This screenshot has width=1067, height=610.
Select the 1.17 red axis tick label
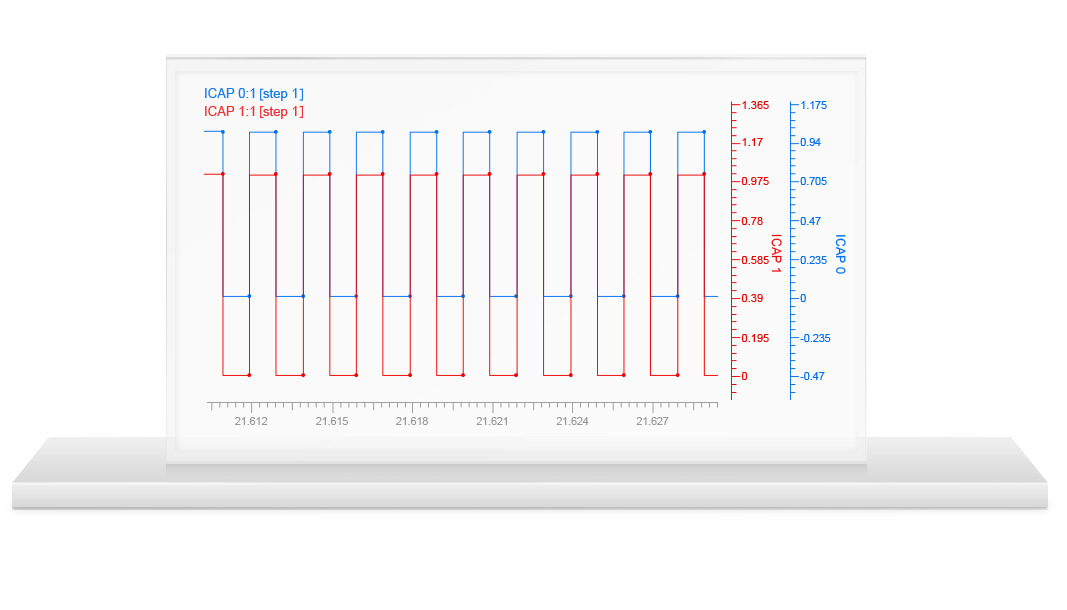752,143
